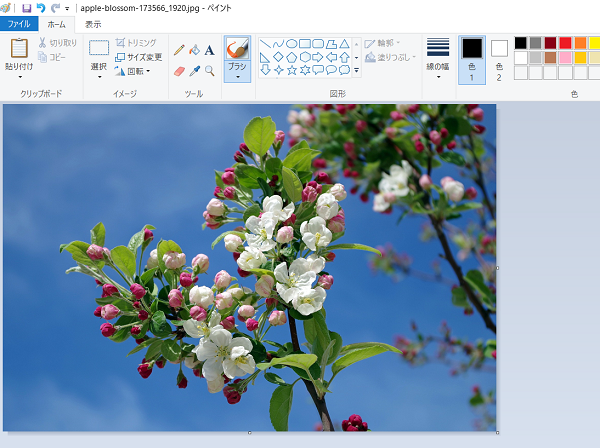The width and height of the screenshot is (600, 448).
Task: Click the サイズ変更 resize button
Action: [x=139, y=57]
